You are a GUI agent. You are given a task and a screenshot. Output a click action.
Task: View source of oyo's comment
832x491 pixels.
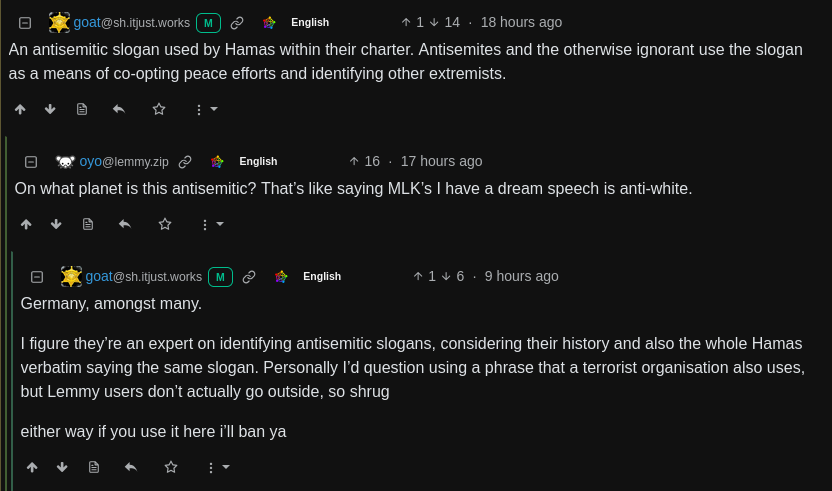(88, 224)
